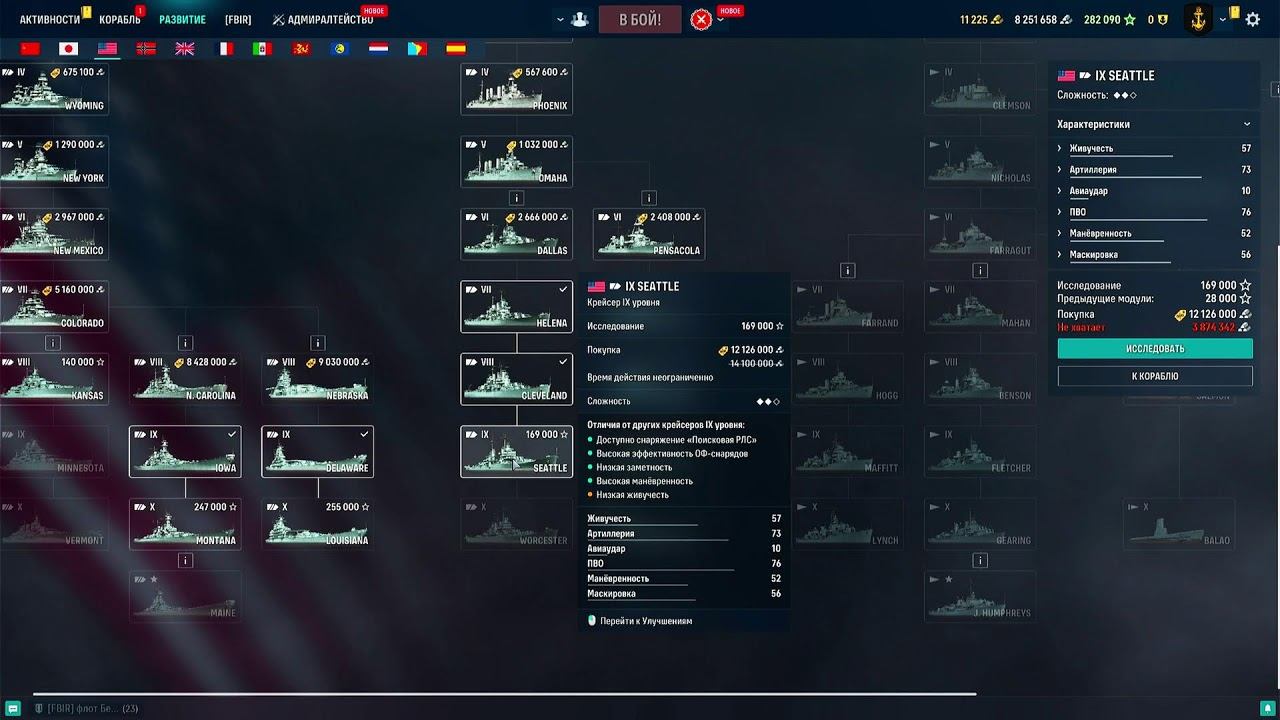Click the В БОЙ! battle button
Viewport: 1280px width, 720px height.
tap(640, 20)
